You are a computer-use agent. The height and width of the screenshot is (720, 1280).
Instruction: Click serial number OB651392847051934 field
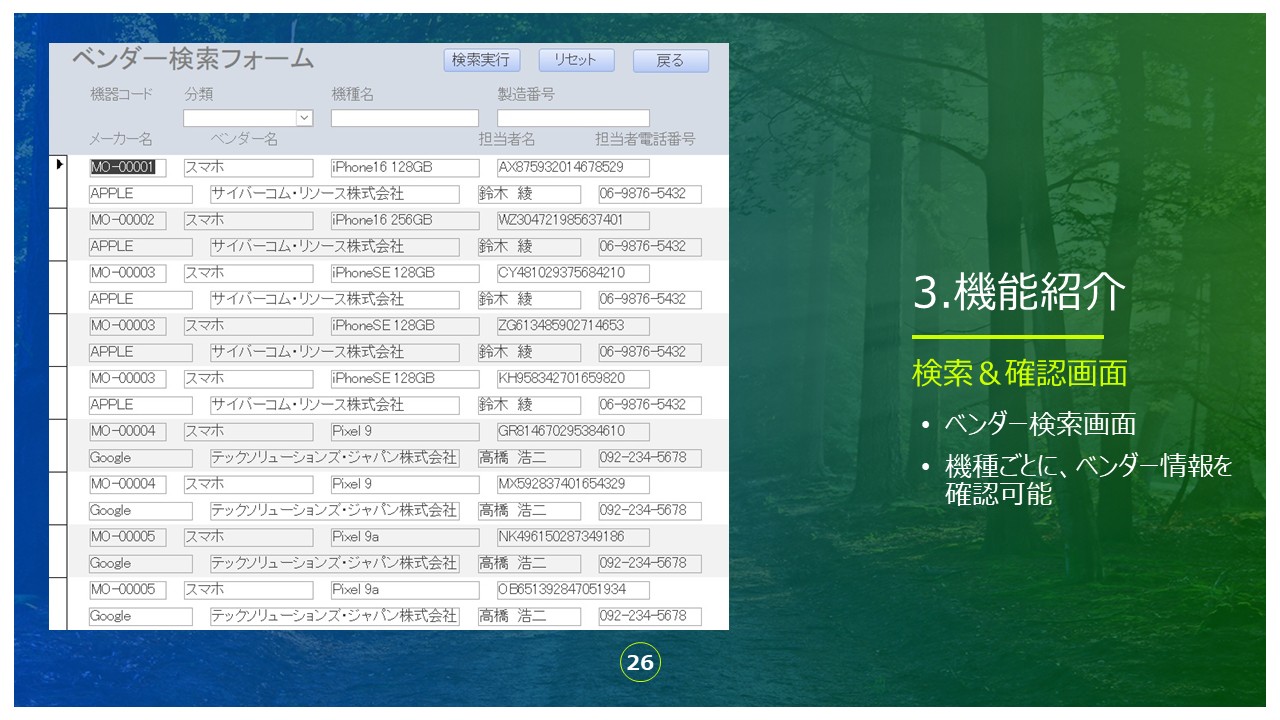(x=573, y=590)
